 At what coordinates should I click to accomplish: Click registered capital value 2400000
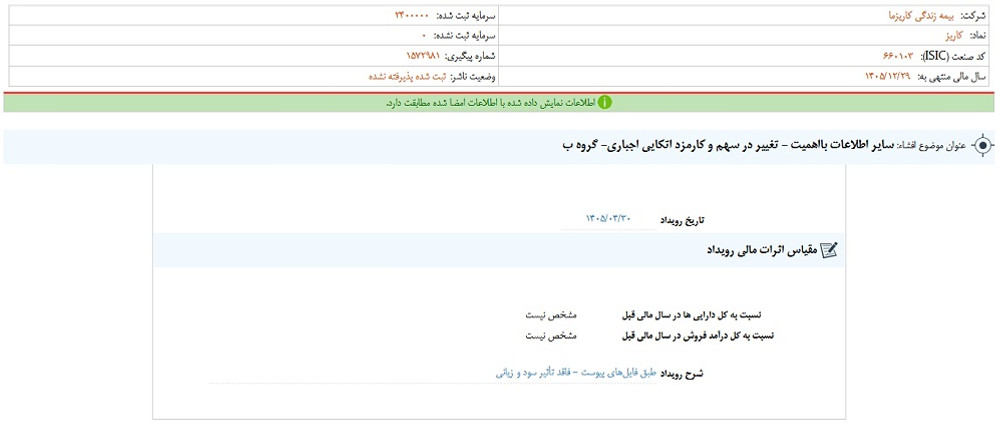[x=412, y=15]
